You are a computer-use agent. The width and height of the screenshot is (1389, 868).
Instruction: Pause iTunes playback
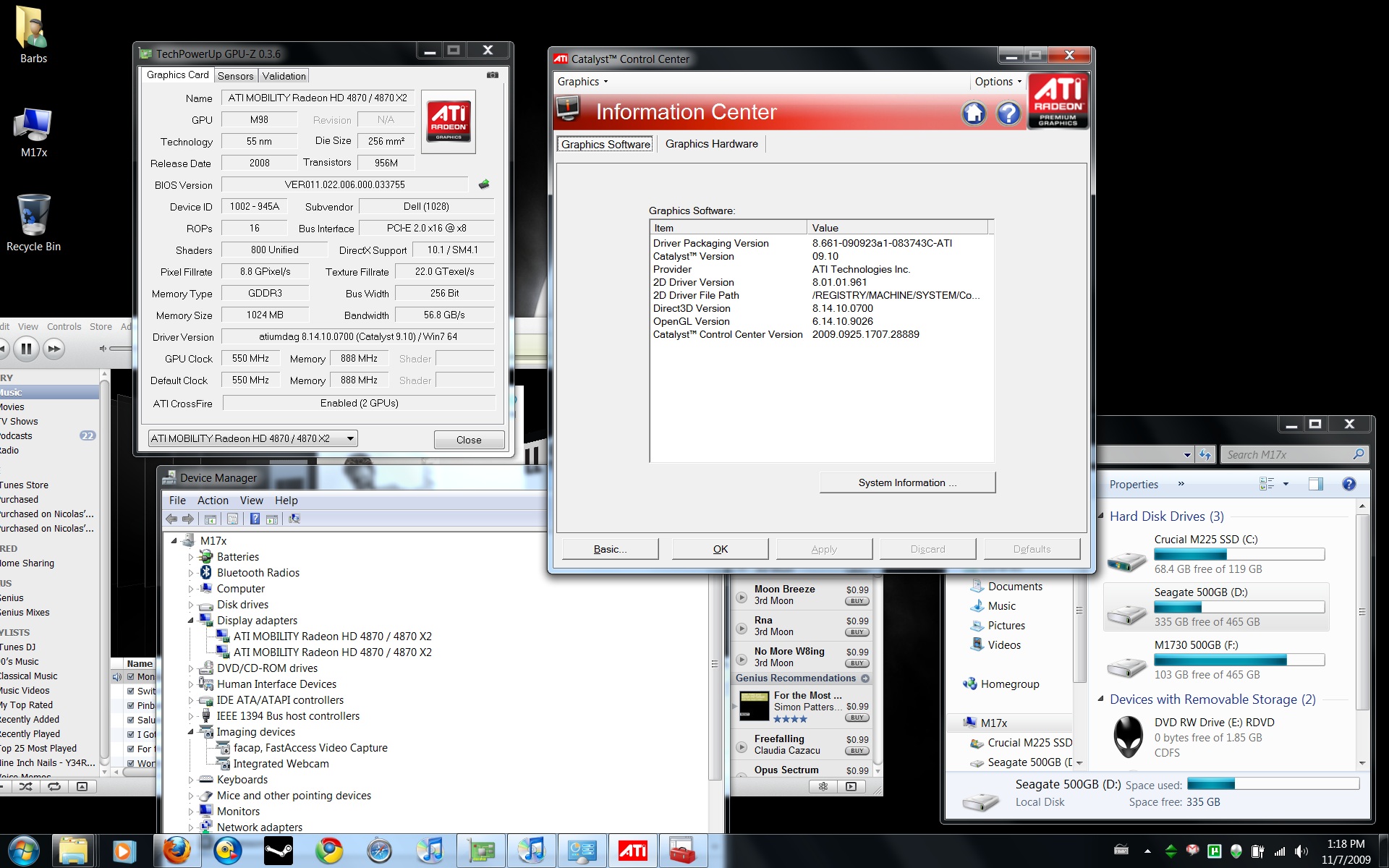pos(26,349)
